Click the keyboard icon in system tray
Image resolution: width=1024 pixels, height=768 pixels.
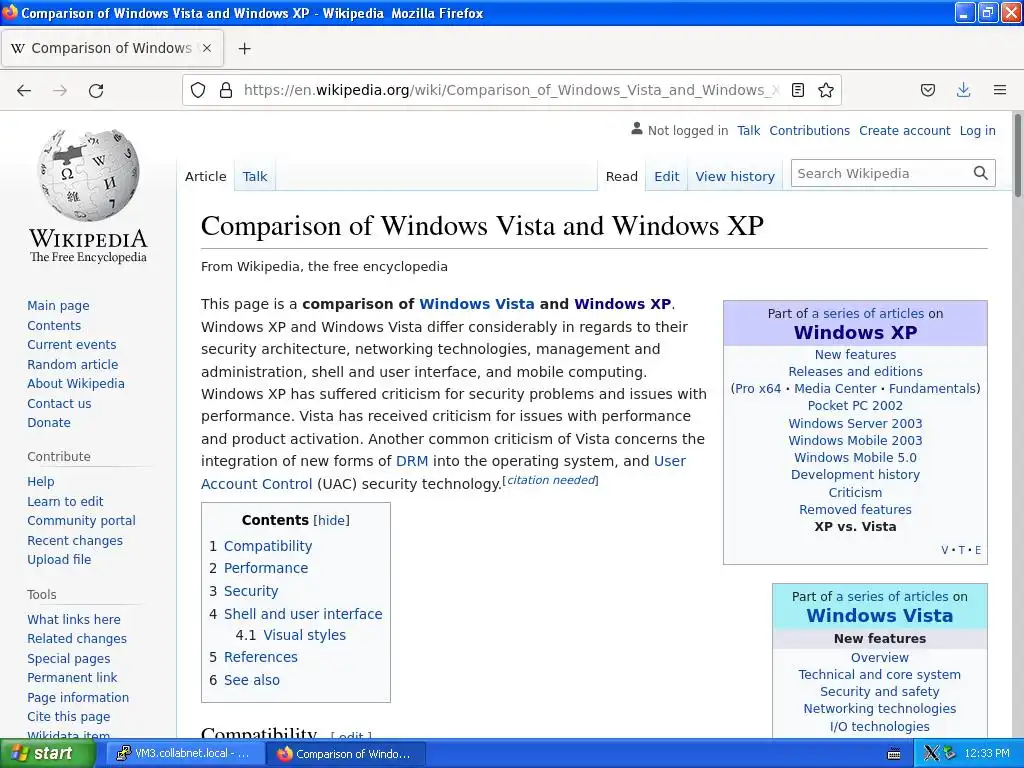pyautogui.click(x=894, y=754)
